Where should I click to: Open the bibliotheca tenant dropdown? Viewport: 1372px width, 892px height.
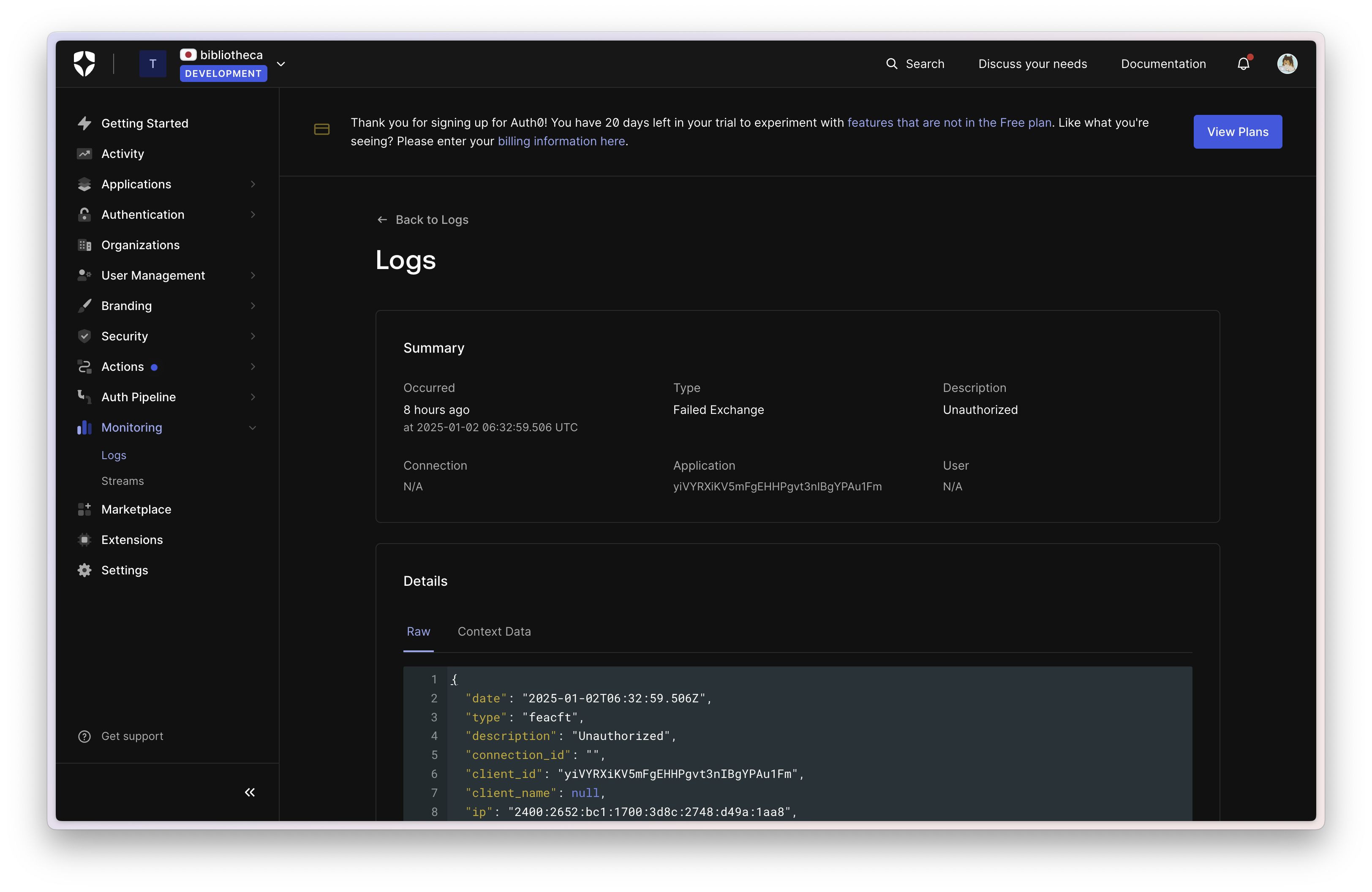pos(281,64)
